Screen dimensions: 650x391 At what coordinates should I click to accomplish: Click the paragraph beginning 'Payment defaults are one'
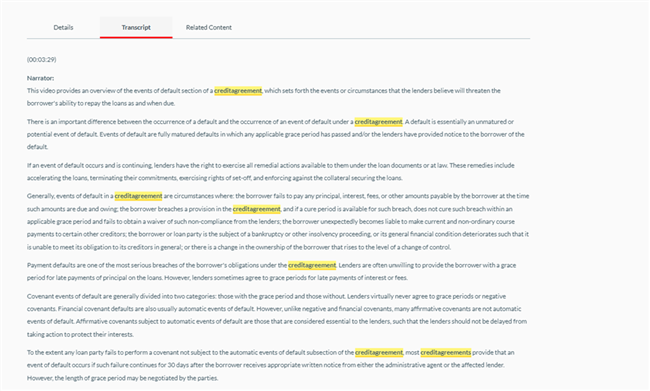coord(272,272)
